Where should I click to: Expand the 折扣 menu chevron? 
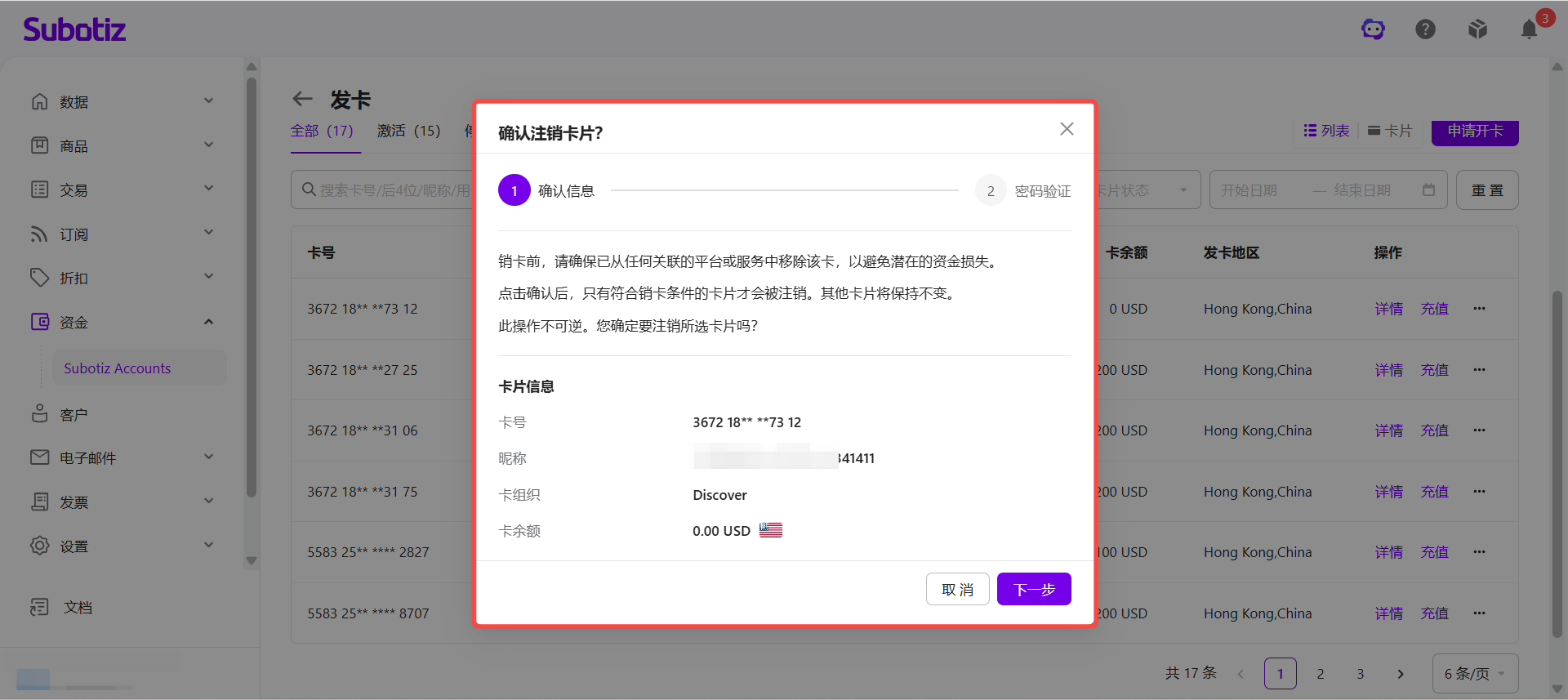pos(208,276)
